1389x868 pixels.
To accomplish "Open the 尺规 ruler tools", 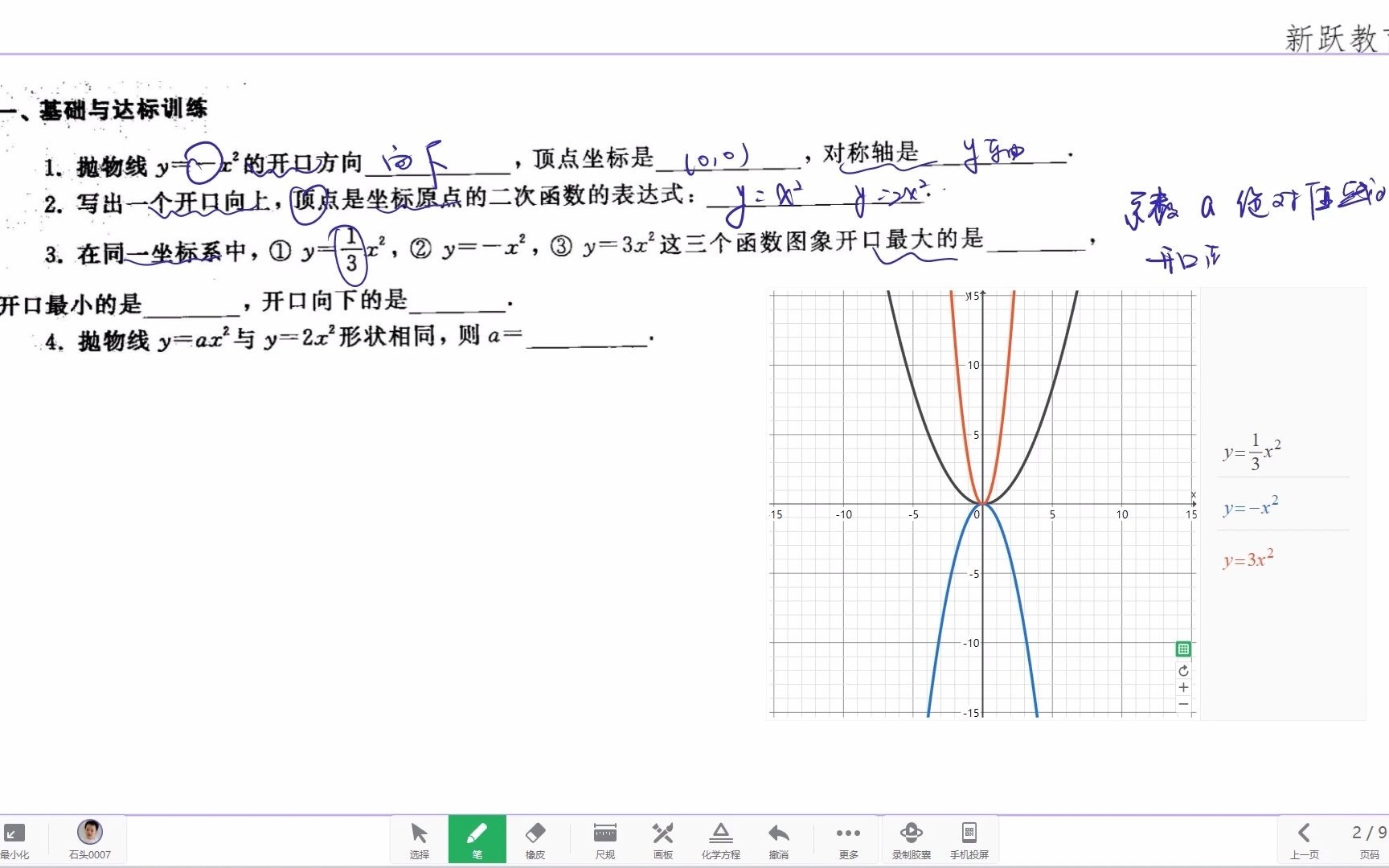I will [605, 840].
